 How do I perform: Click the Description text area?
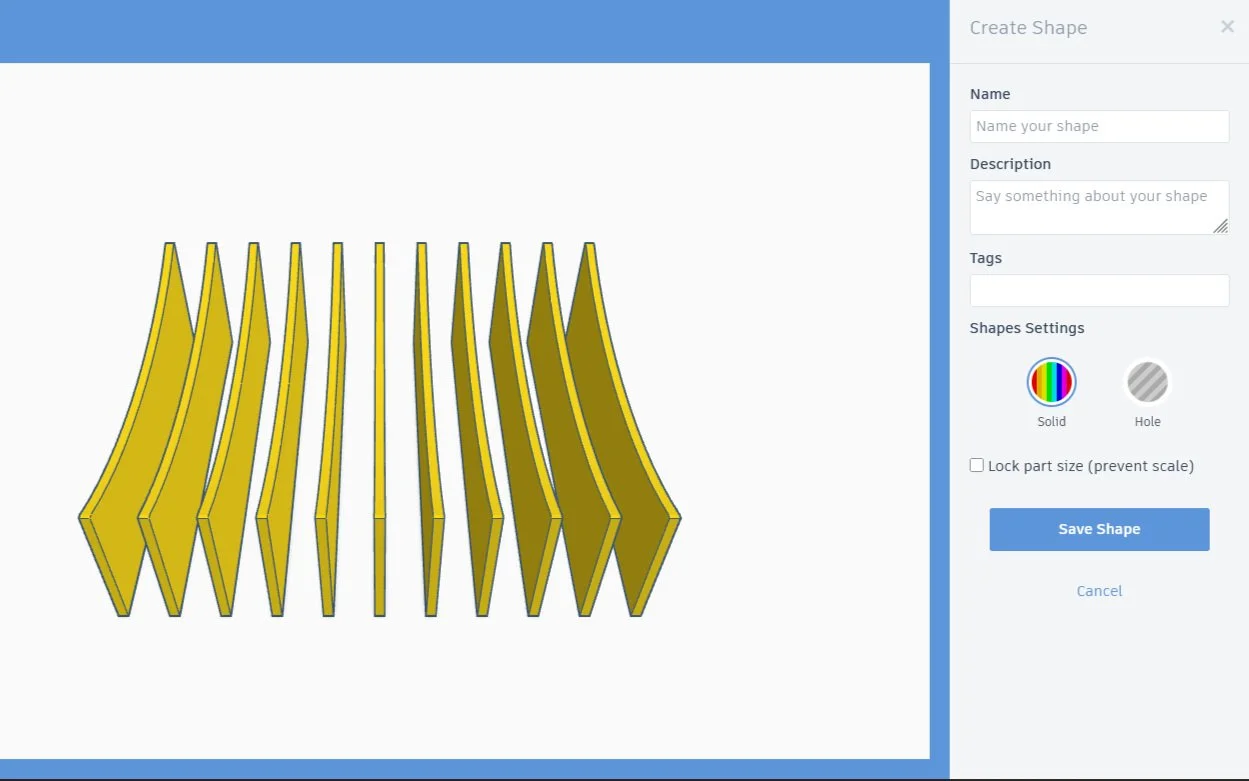pos(1099,207)
